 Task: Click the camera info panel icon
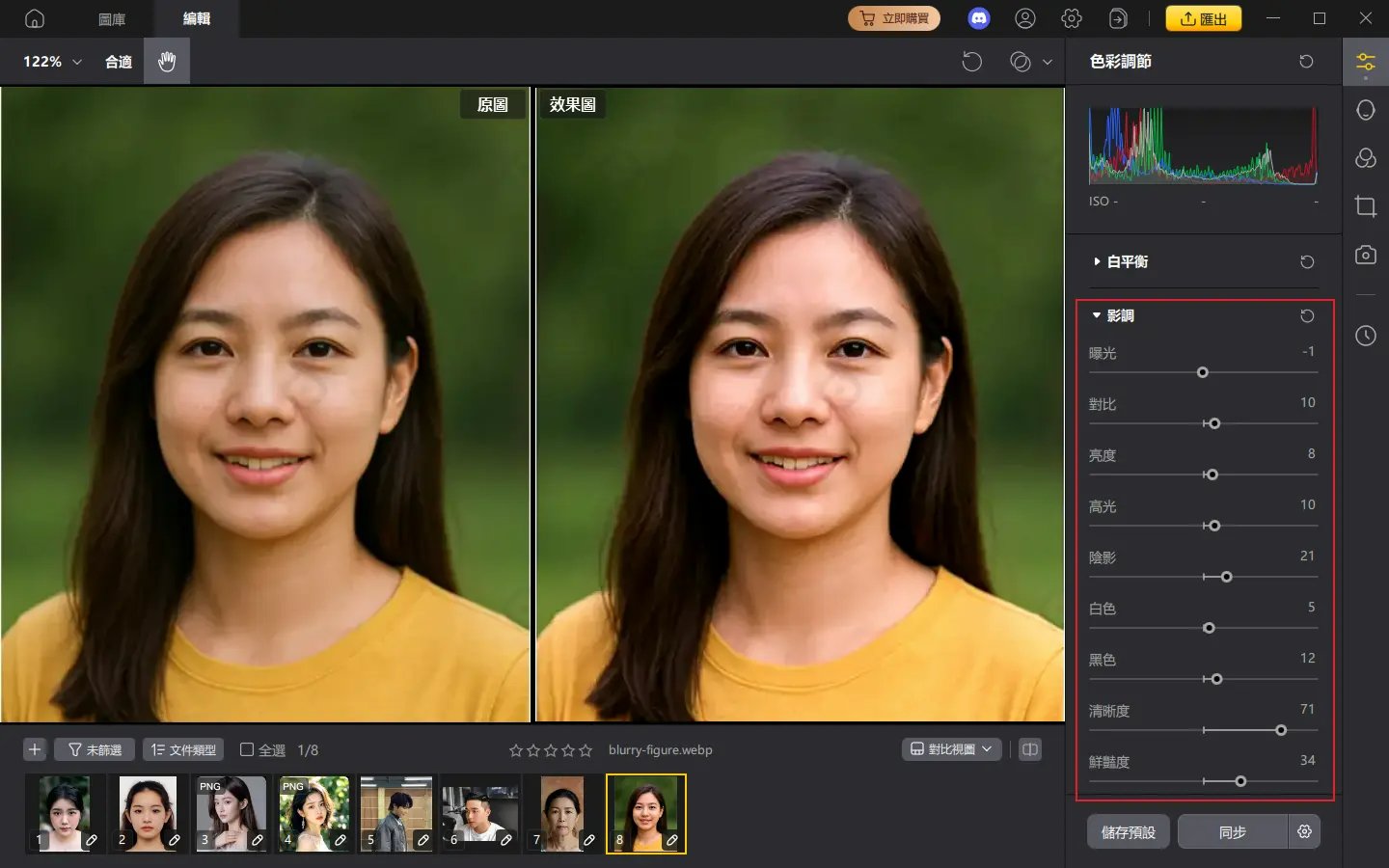point(1366,255)
